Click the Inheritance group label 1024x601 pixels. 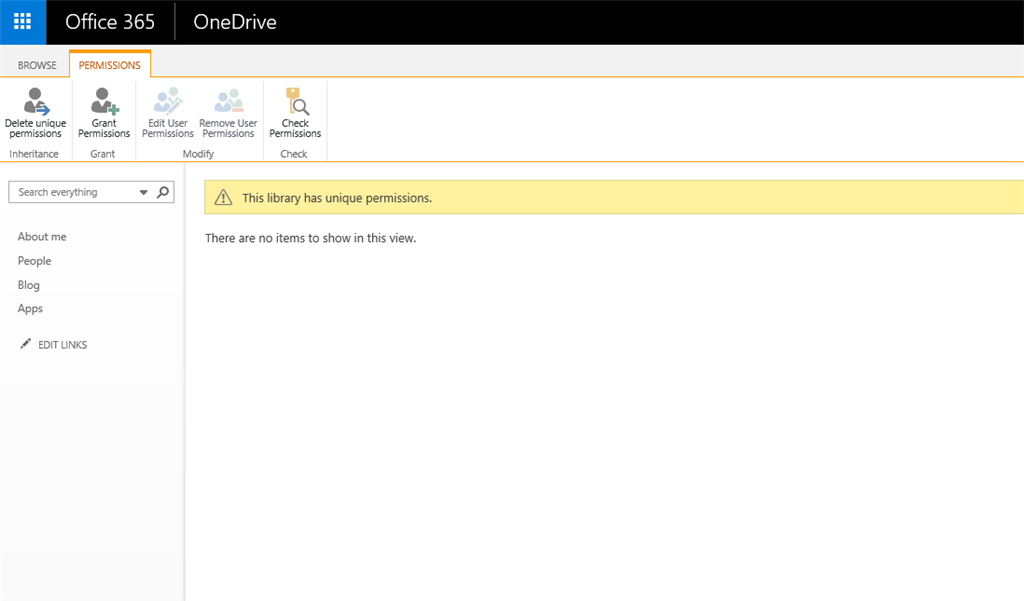tap(34, 154)
